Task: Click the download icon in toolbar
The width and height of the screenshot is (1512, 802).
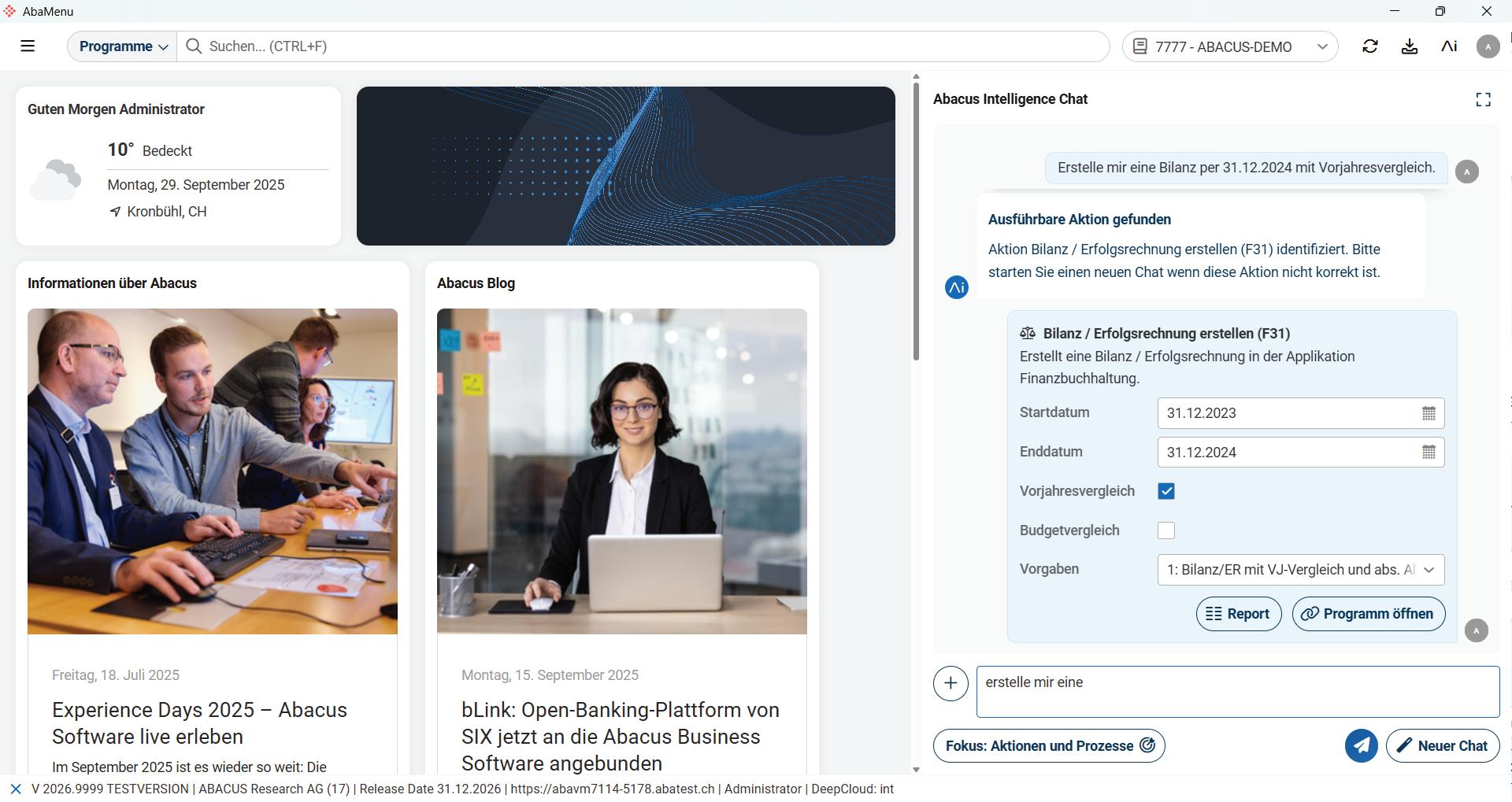Action: (x=1410, y=46)
